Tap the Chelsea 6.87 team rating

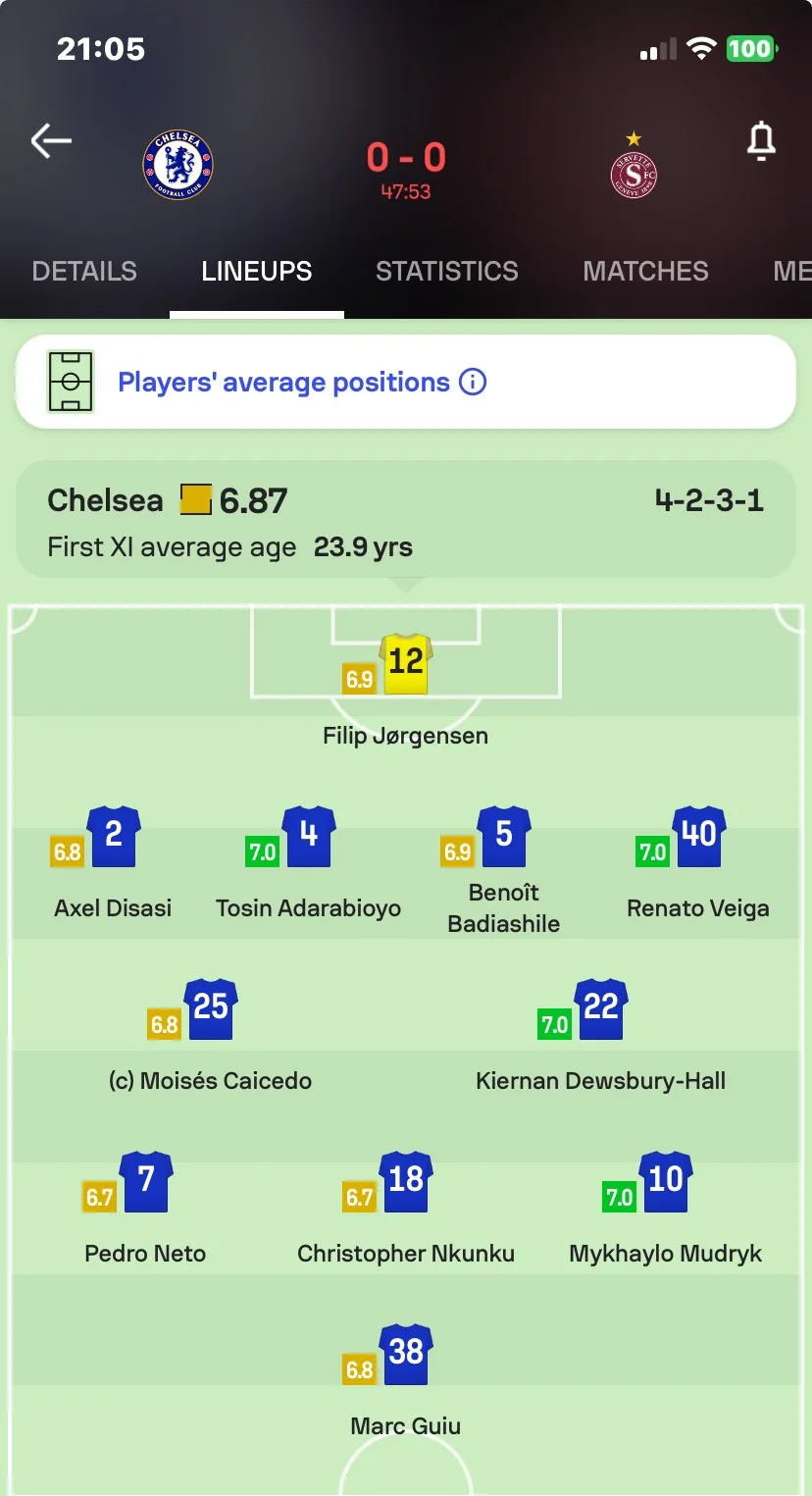click(253, 501)
